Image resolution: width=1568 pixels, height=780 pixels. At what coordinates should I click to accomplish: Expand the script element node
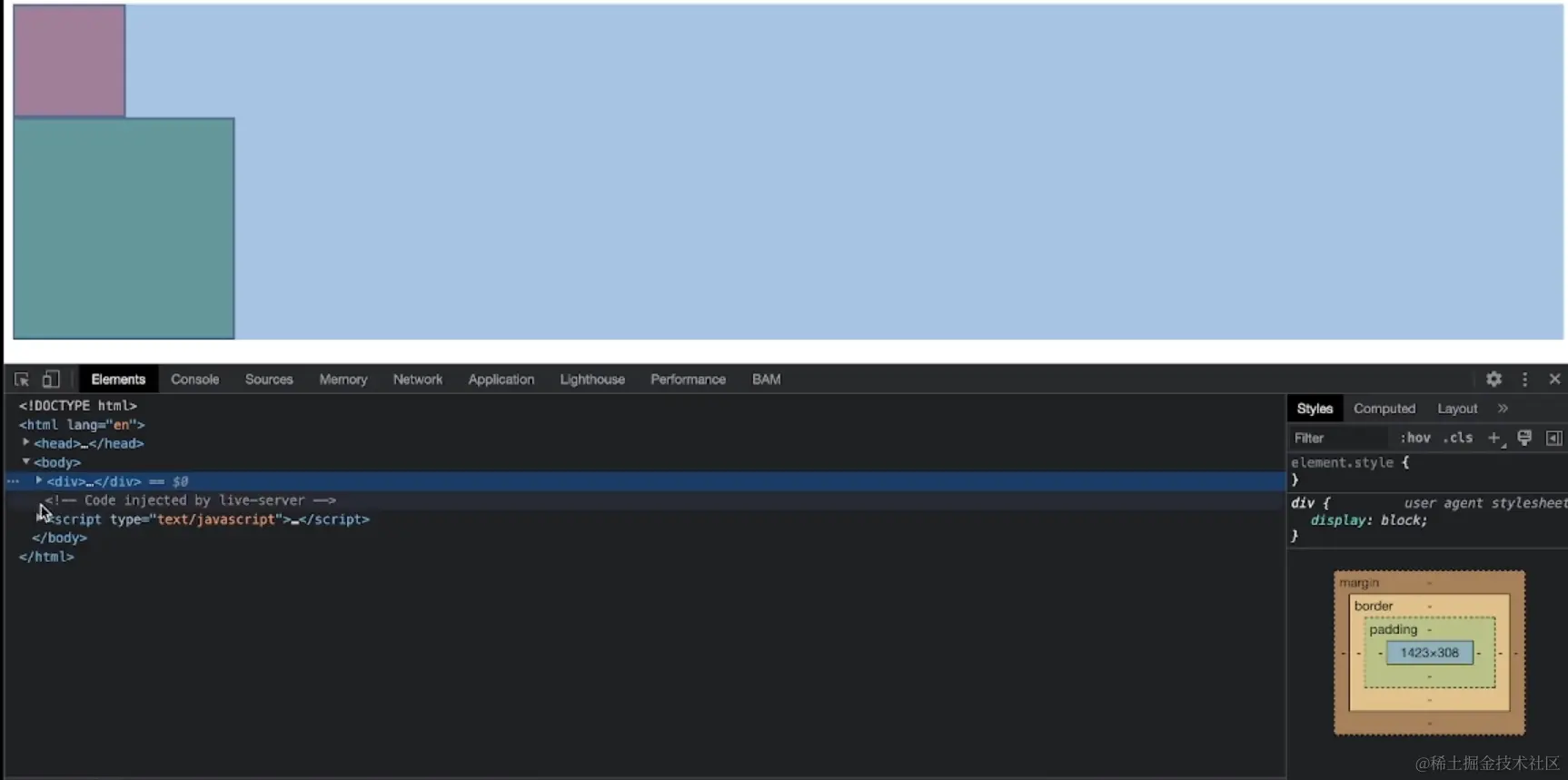pos(41,518)
